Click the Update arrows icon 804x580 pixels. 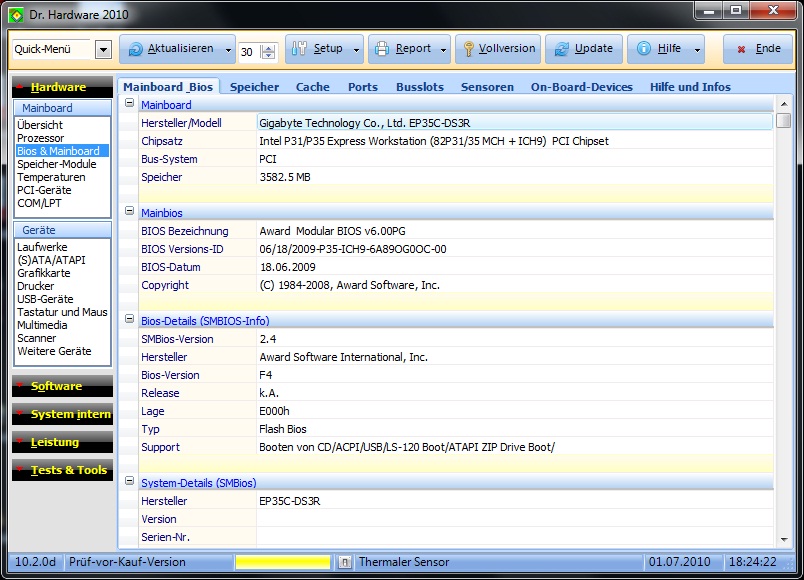point(562,49)
